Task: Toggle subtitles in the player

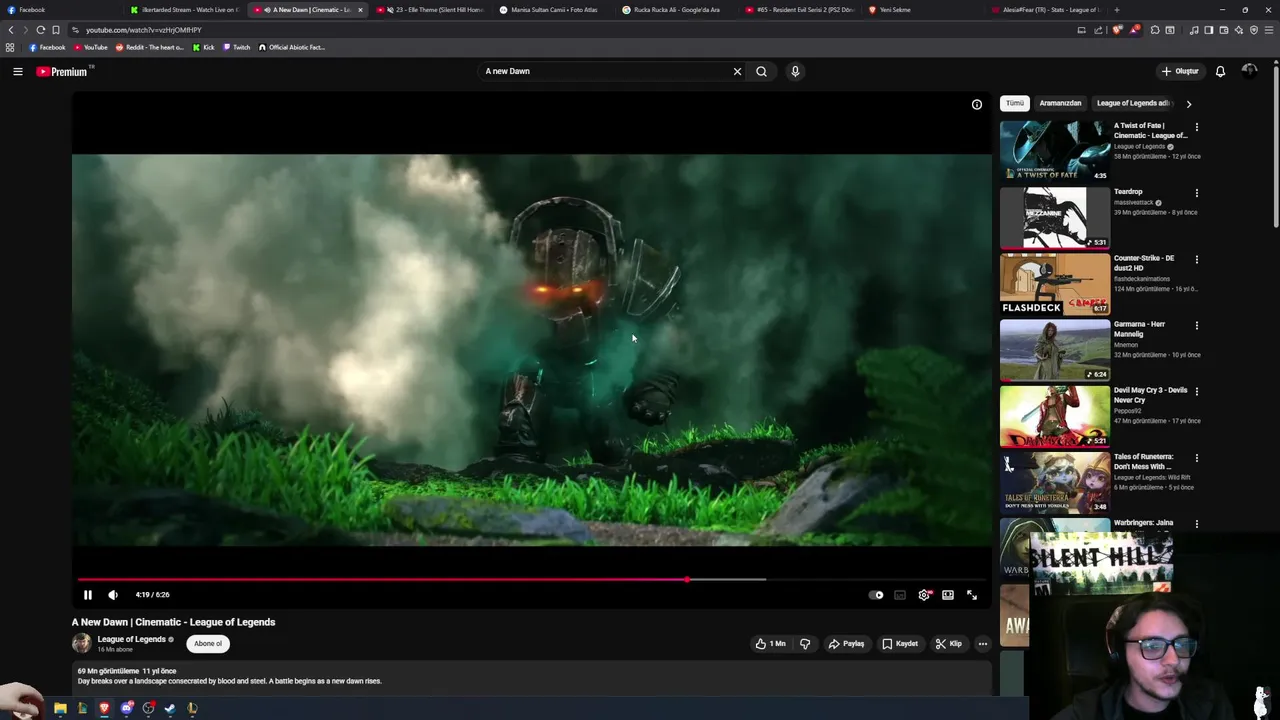Action: tap(900, 595)
